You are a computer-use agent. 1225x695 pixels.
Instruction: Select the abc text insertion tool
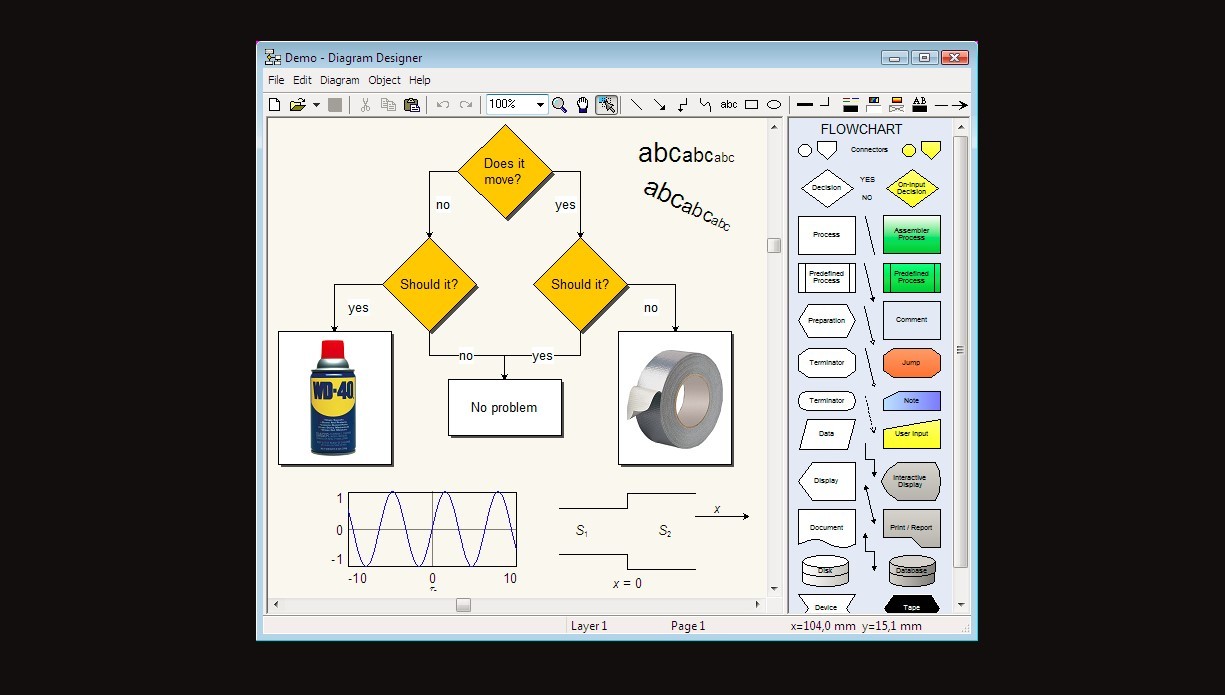coord(729,104)
